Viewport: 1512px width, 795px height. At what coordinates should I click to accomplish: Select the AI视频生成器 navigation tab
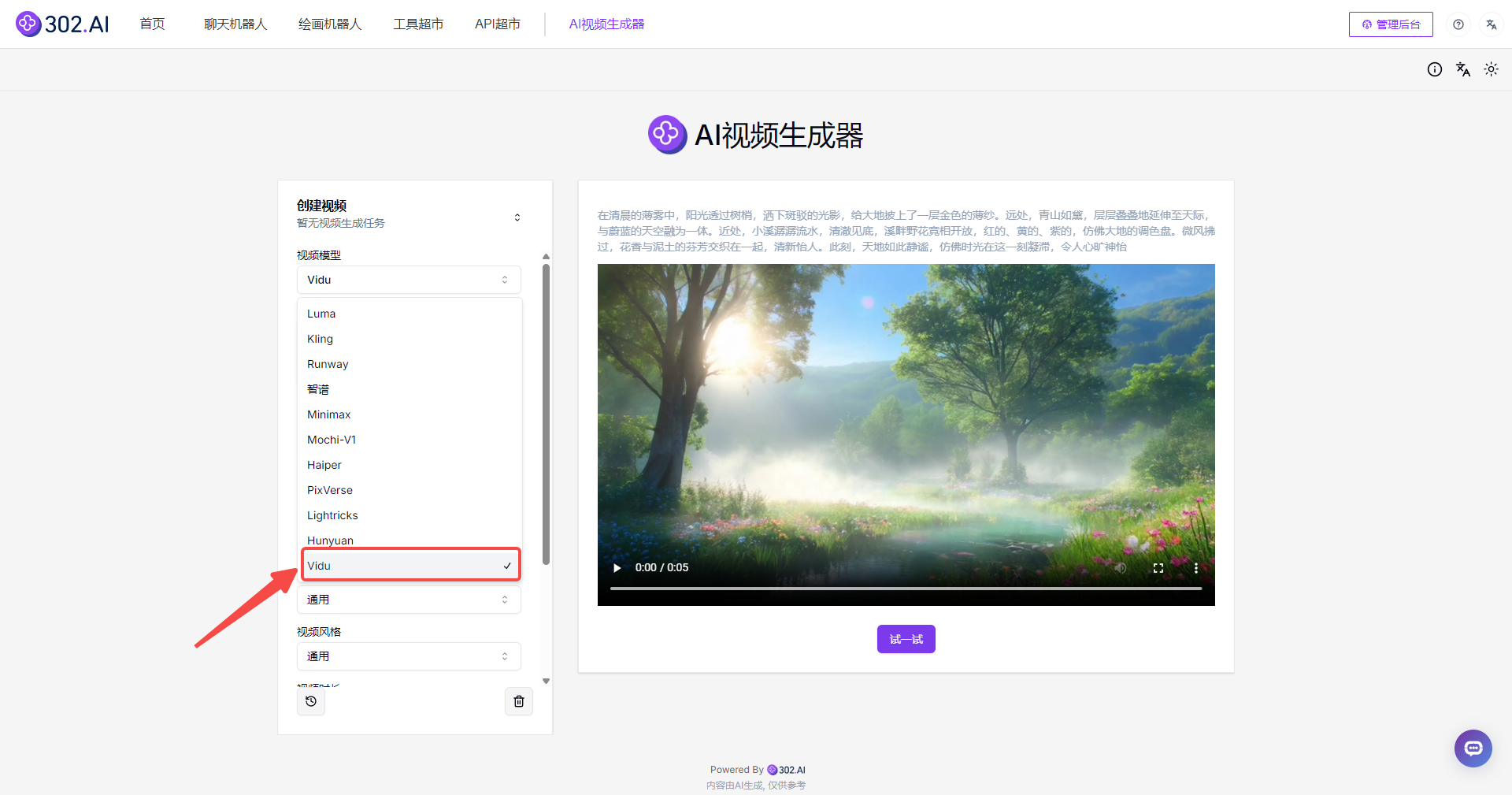(x=606, y=24)
